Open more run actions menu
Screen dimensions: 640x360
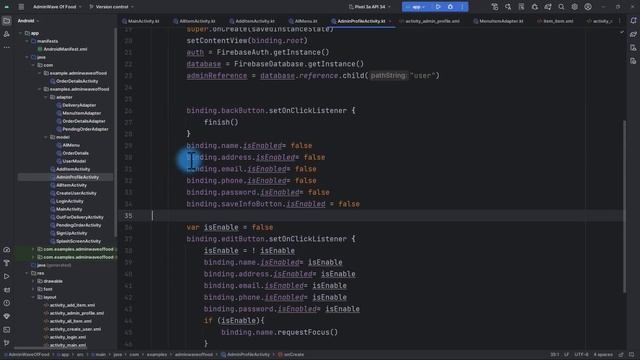pyautogui.click(x=462, y=7)
